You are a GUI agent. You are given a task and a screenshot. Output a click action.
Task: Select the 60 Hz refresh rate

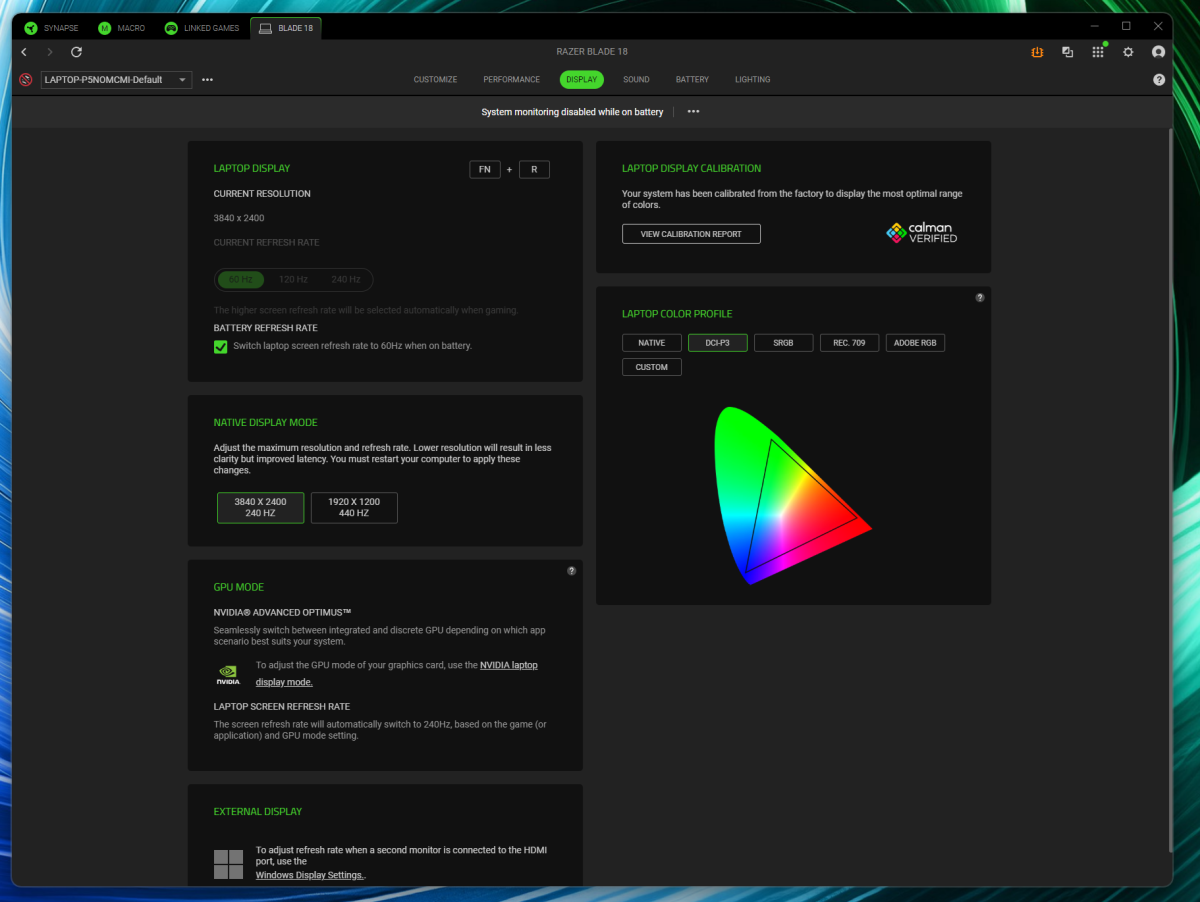coord(241,280)
